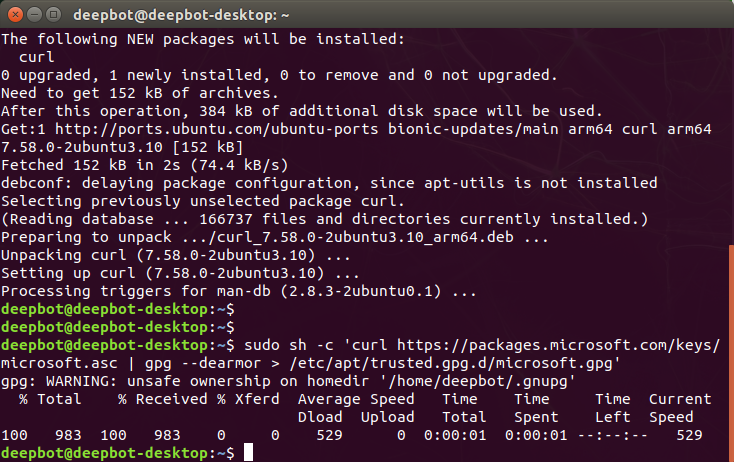The height and width of the screenshot is (462, 734).
Task: Click the '% Received' column header
Action: (x=162, y=399)
